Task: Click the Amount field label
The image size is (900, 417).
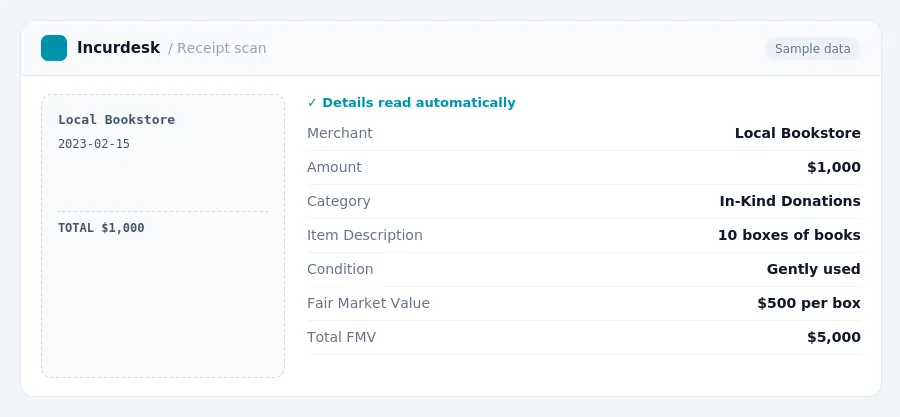Action: coord(334,167)
